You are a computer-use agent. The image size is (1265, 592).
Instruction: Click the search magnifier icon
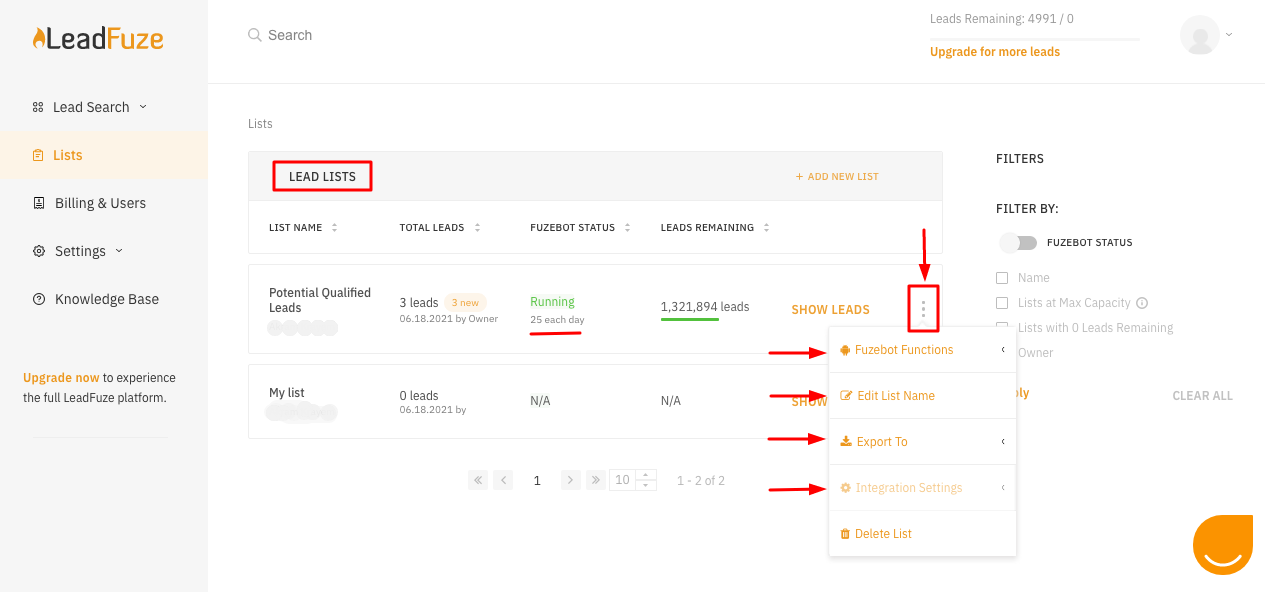(255, 35)
